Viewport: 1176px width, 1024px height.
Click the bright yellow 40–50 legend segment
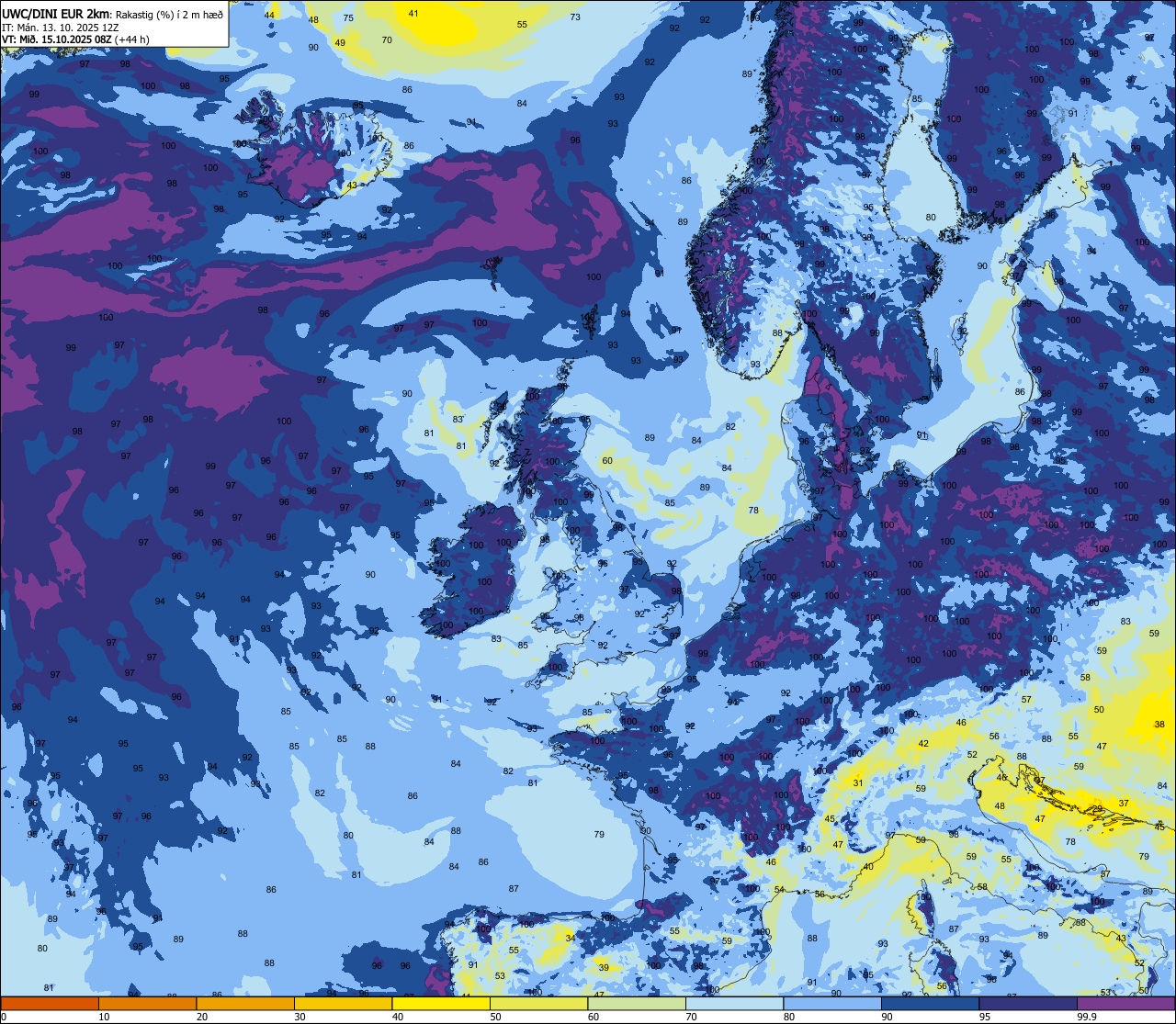pos(441,1003)
